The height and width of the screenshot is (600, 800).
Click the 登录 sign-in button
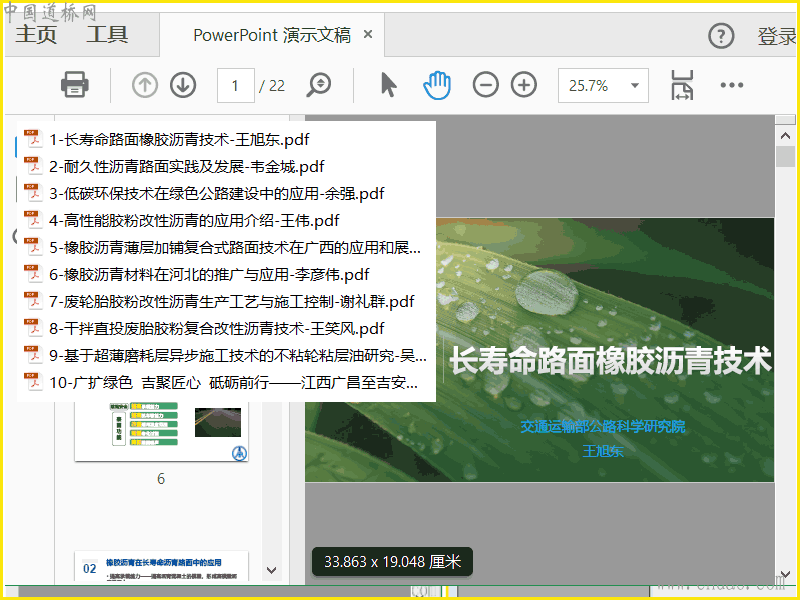click(x=777, y=36)
